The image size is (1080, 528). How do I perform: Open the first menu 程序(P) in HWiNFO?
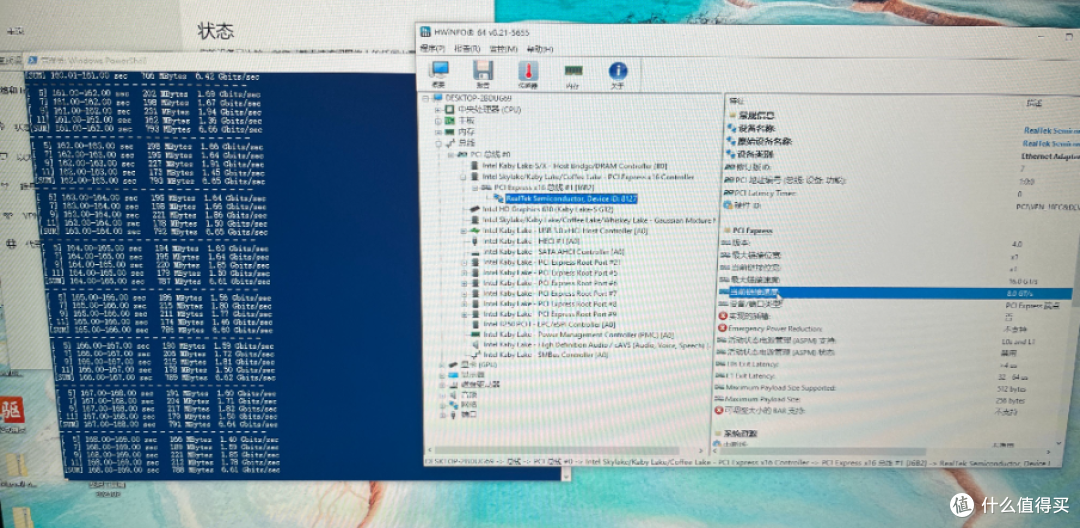coord(432,49)
